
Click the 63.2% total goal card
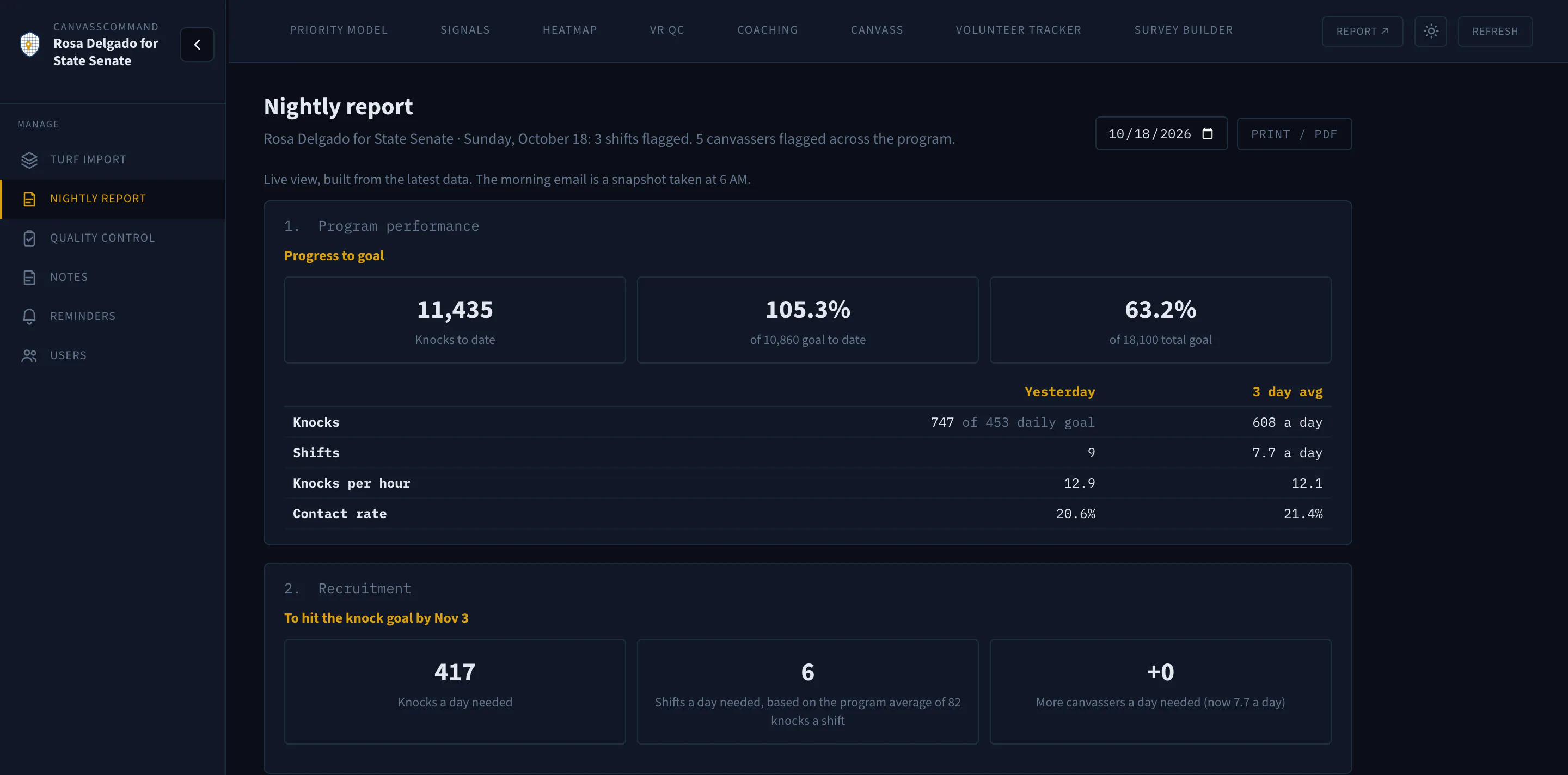tap(1160, 320)
